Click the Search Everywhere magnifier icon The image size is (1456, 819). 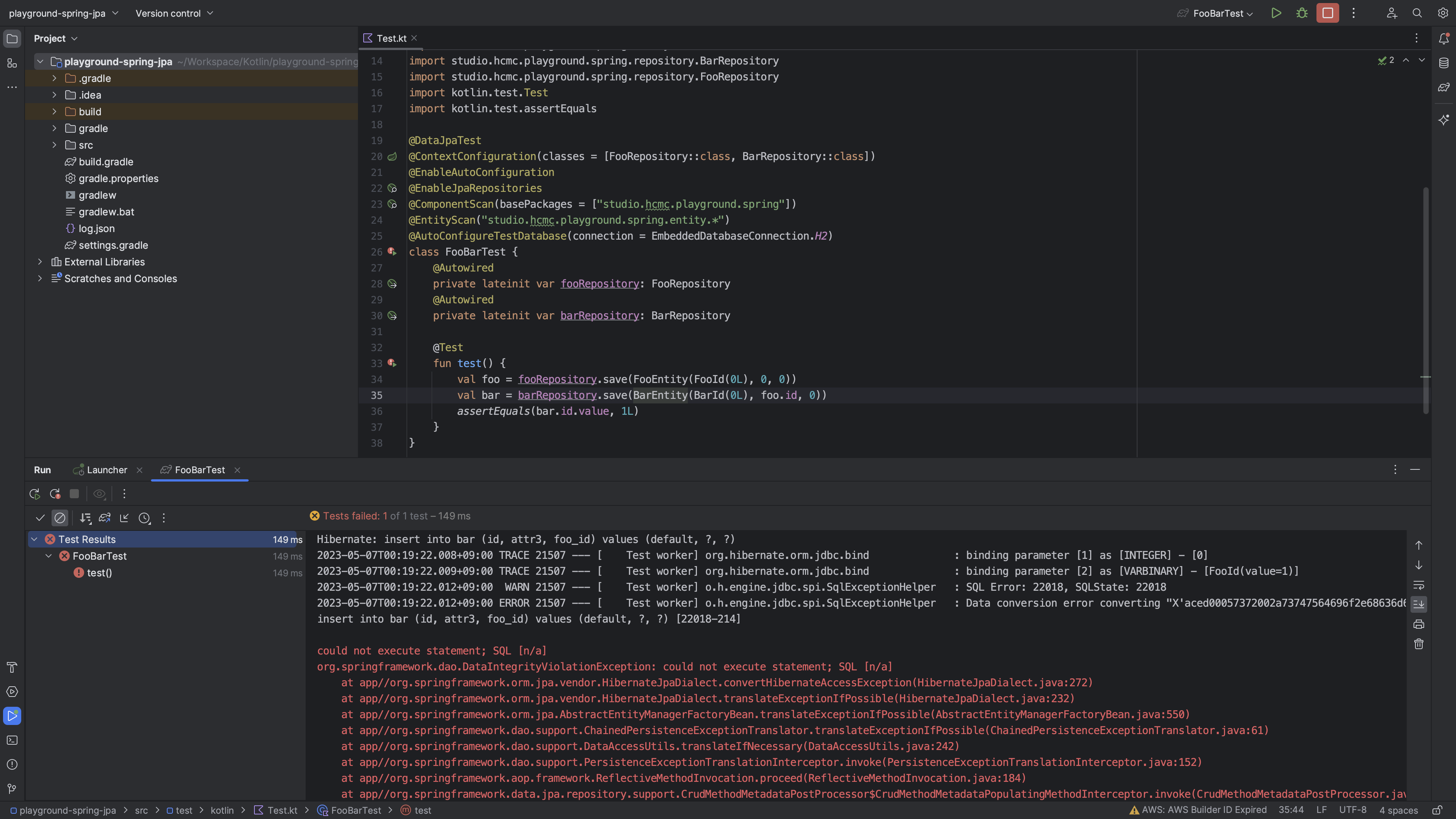(1417, 13)
